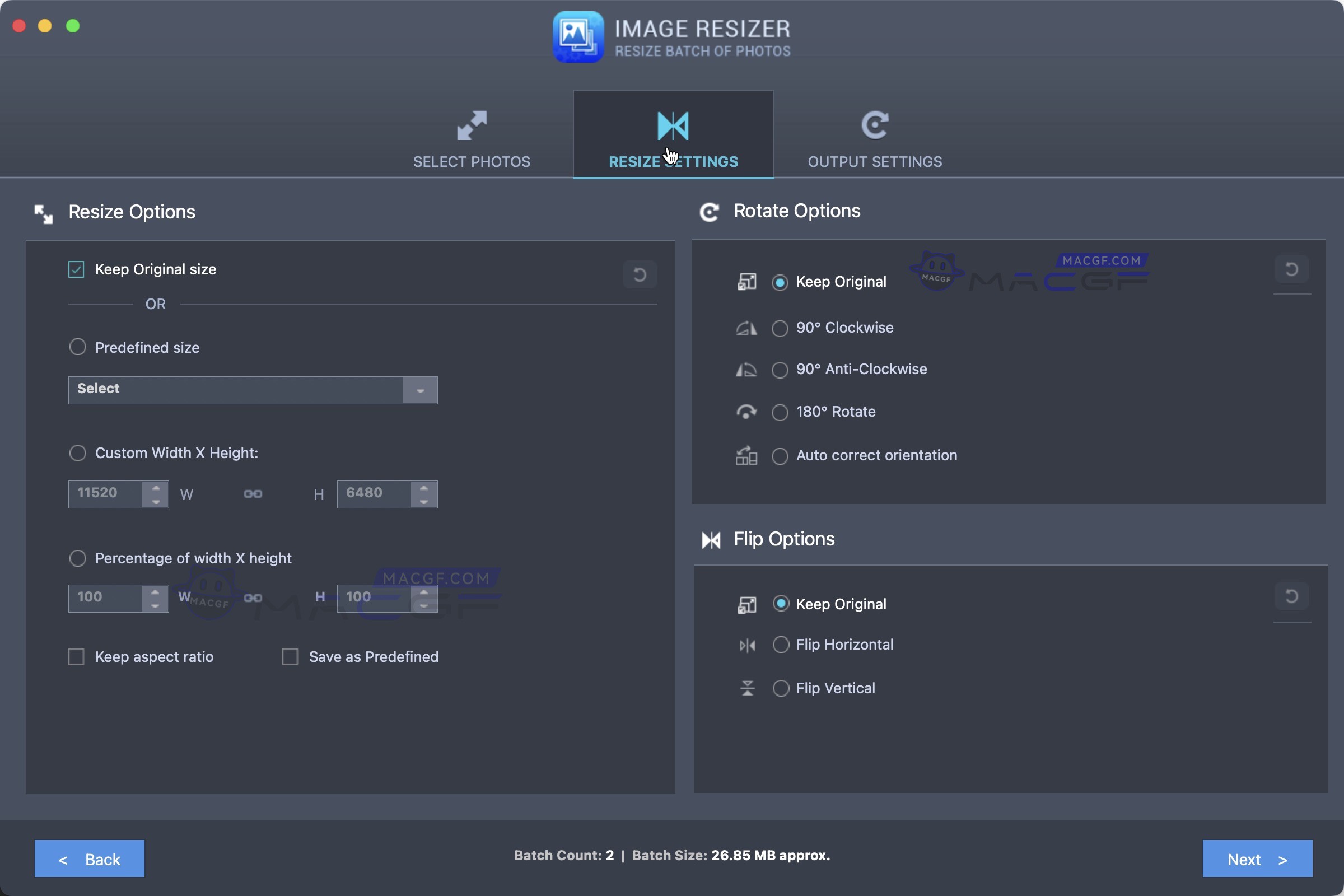1344x896 pixels.
Task: Click the Rotate Options panel icon
Action: tap(709, 213)
